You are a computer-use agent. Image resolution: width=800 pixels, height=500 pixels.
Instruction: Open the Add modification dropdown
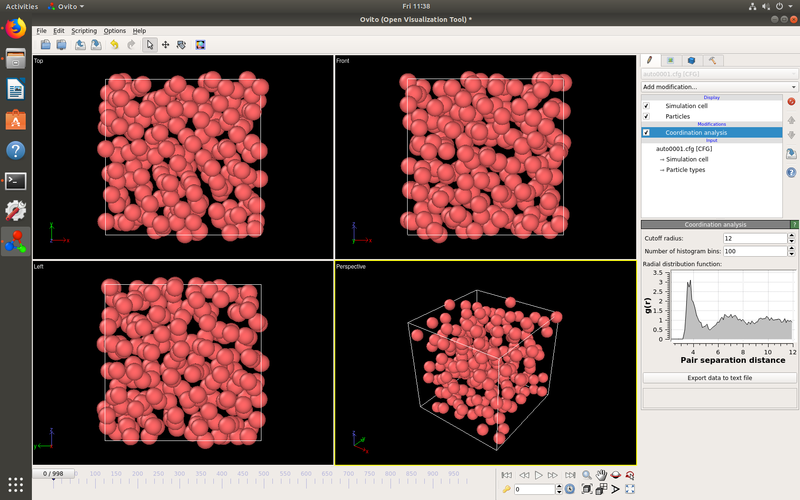coord(719,87)
